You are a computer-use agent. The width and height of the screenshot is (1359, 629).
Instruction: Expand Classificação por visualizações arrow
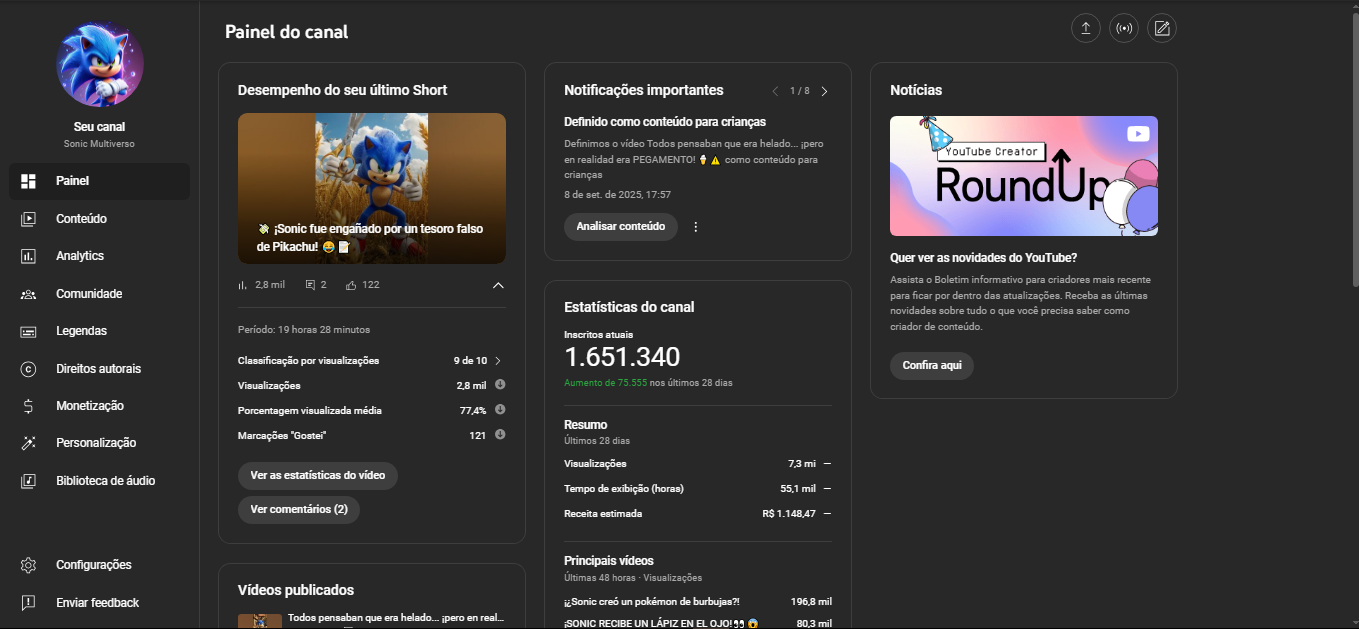pos(498,361)
